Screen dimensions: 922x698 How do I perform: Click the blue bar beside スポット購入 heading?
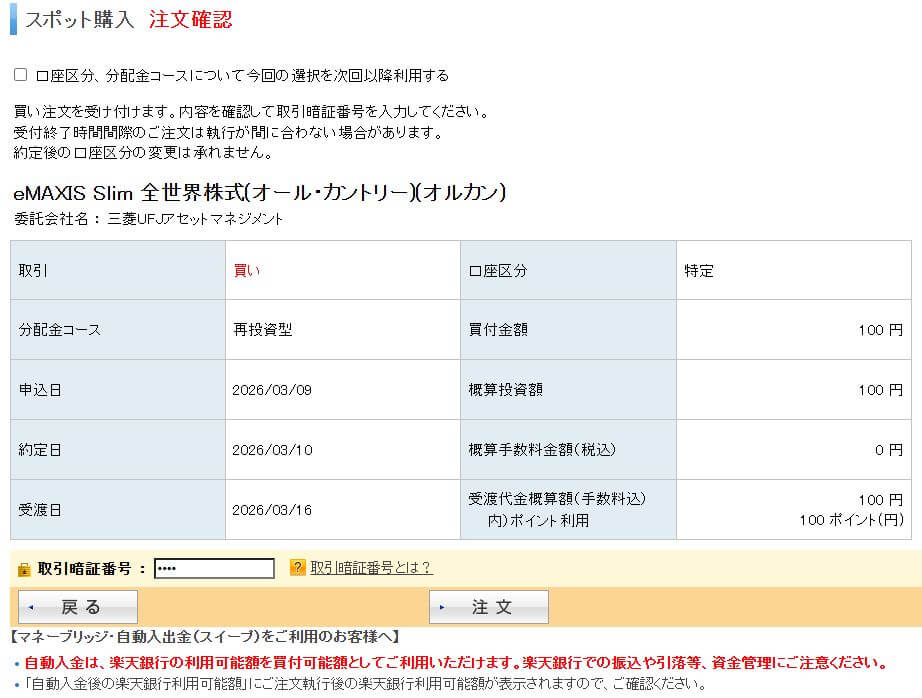(x=13, y=19)
